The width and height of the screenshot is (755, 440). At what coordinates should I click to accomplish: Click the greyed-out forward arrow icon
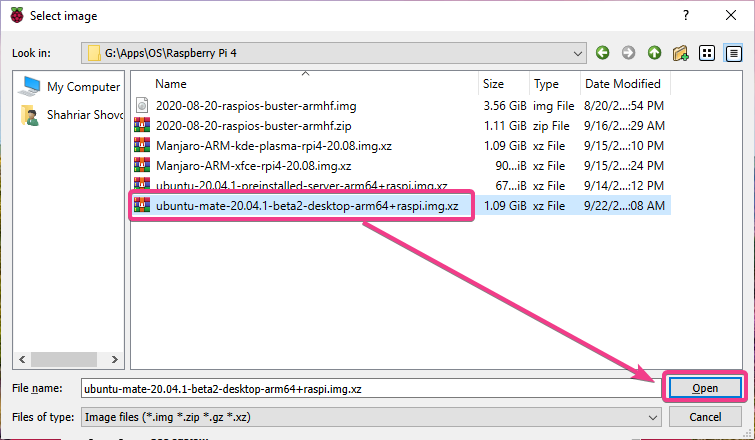click(628, 52)
